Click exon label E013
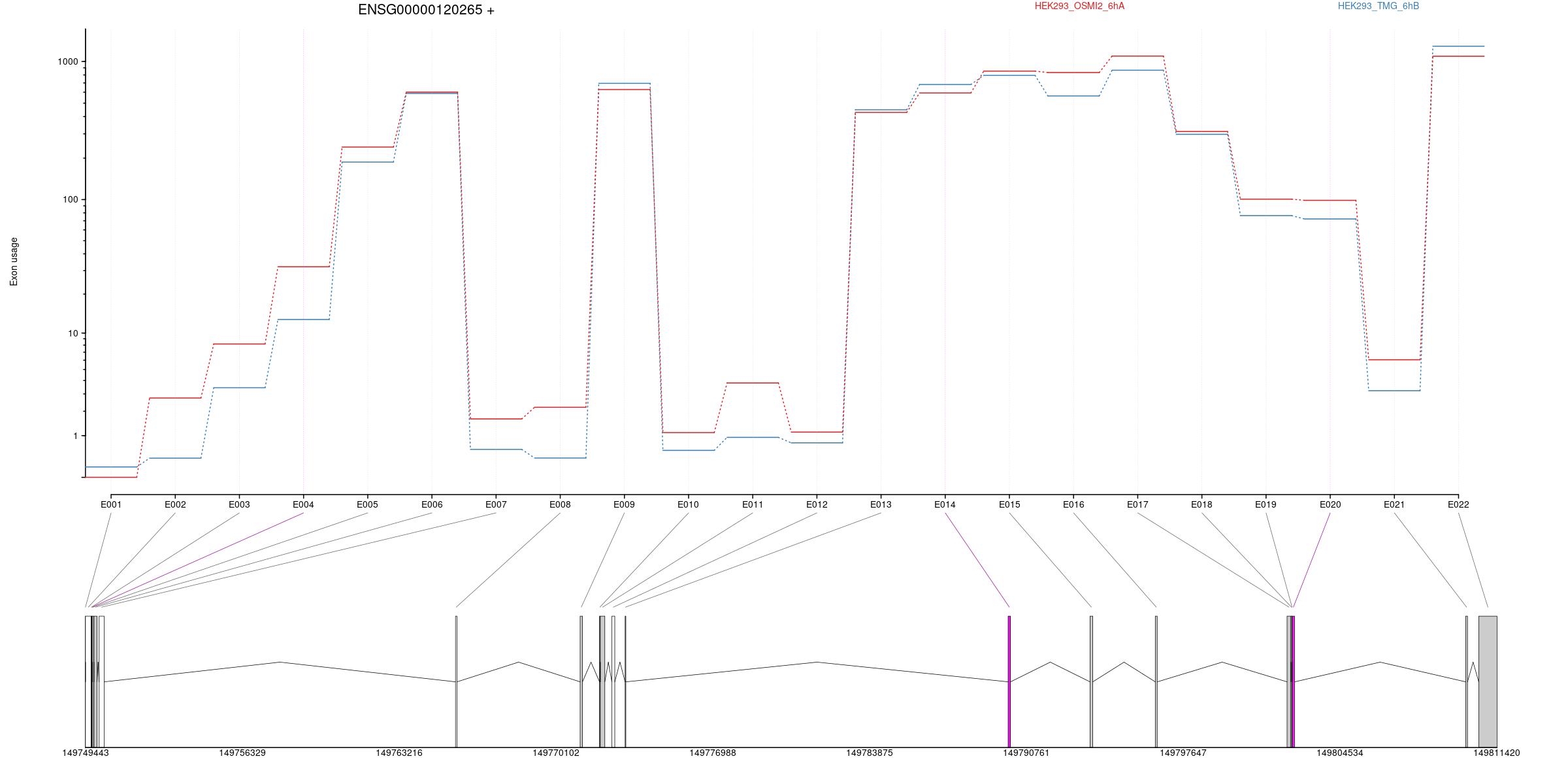The height and width of the screenshot is (784, 1568). click(881, 504)
